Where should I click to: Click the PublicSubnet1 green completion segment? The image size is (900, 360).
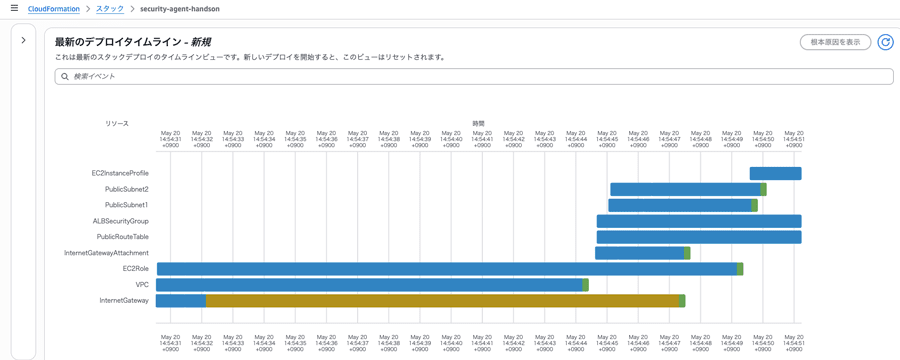click(754, 206)
